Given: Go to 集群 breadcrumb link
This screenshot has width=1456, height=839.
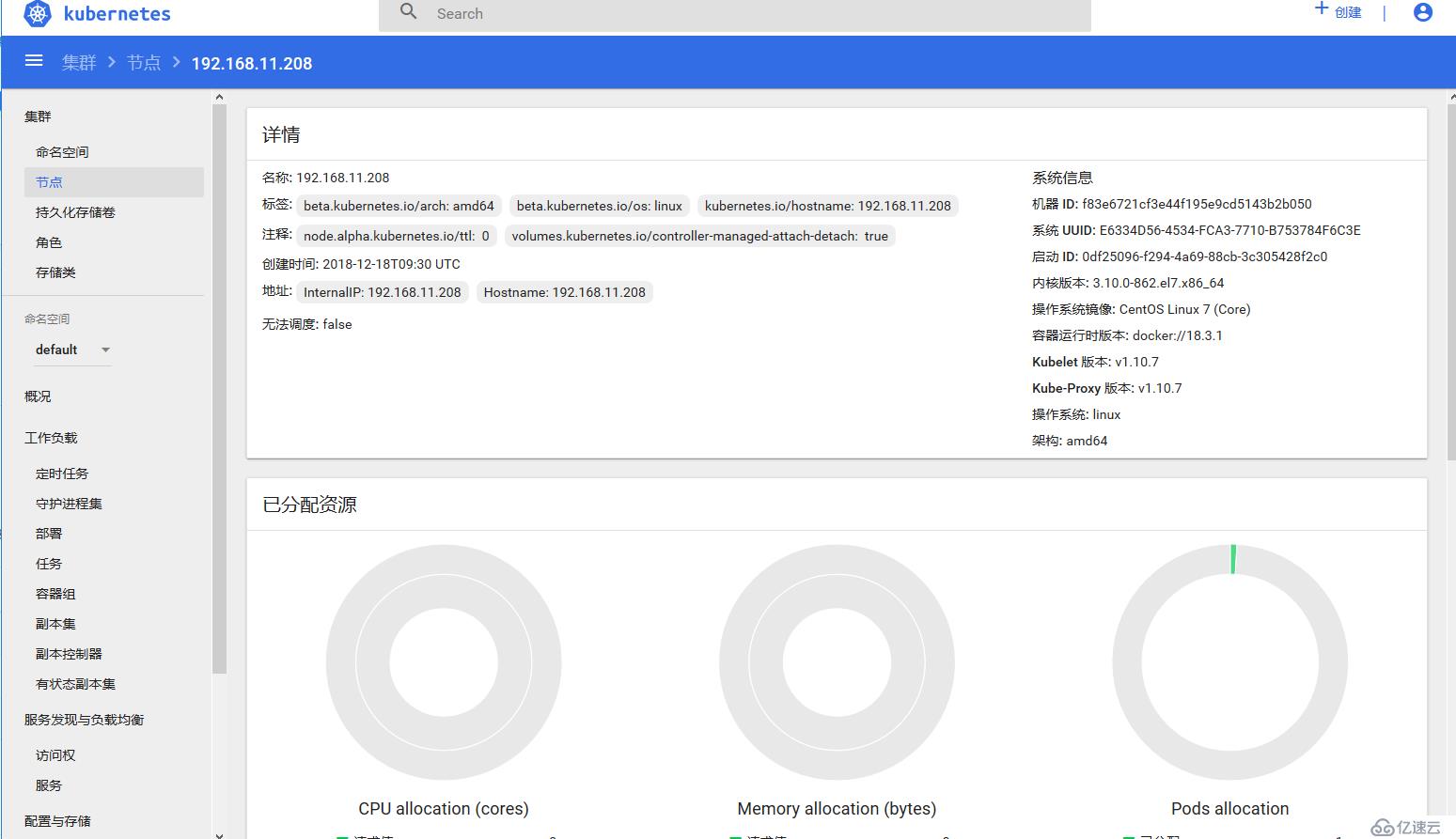Looking at the screenshot, I should 79,63.
